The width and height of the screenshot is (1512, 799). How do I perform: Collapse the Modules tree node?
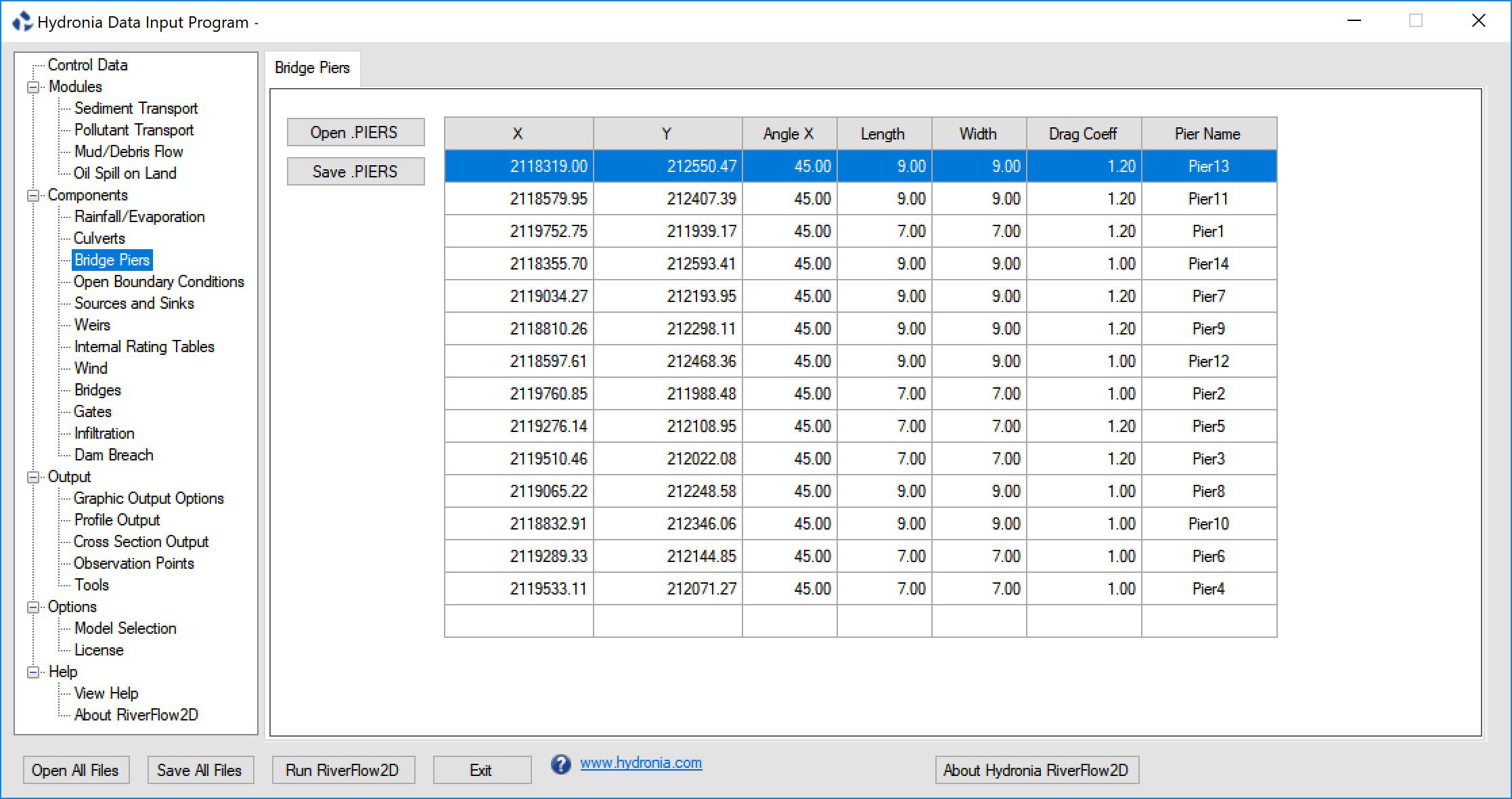click(32, 87)
